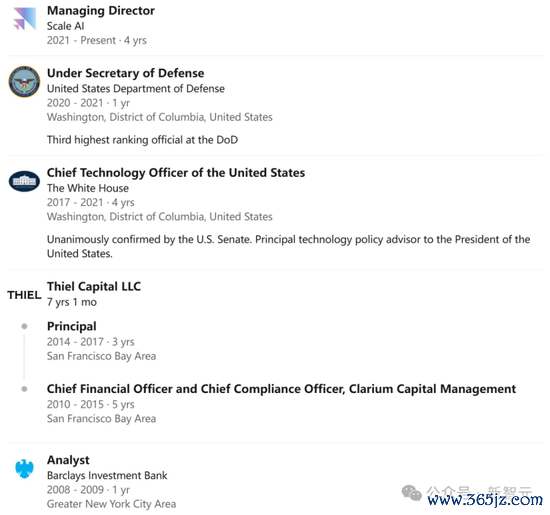The image size is (550, 515).
Task: Open Clarium Capital Management CFO role title
Action: (x=281, y=389)
